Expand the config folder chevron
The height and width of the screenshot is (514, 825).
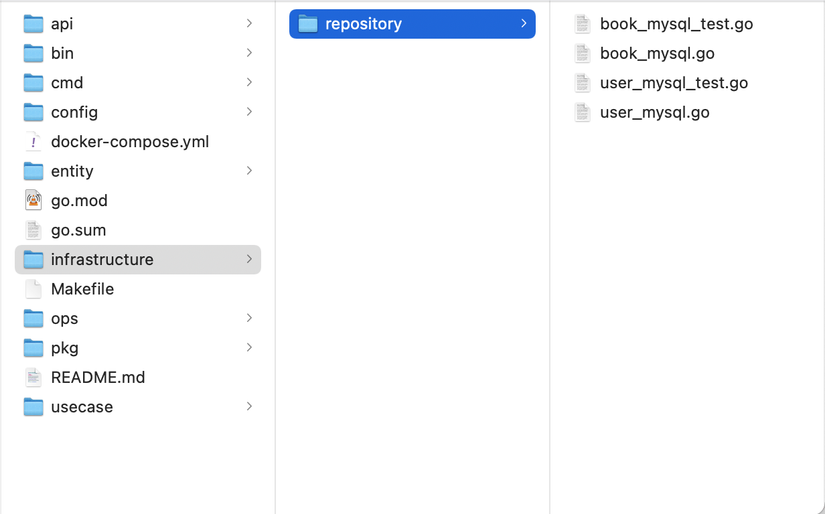(249, 112)
